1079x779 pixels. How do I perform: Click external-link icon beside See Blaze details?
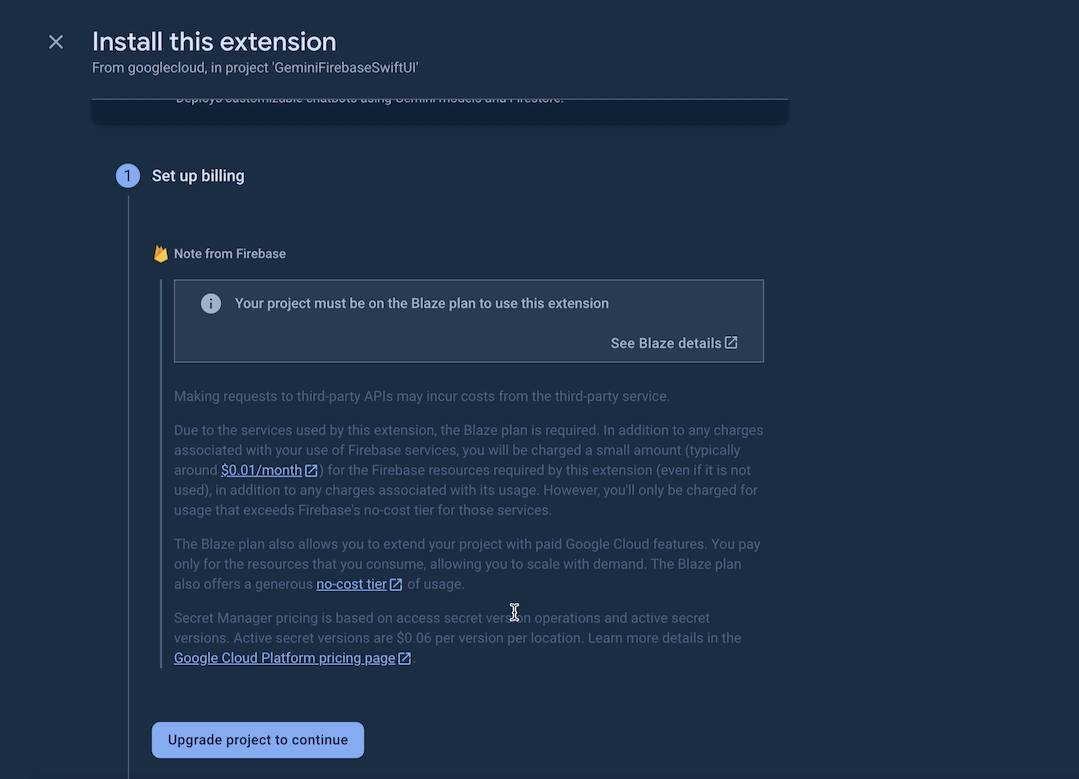(731, 343)
